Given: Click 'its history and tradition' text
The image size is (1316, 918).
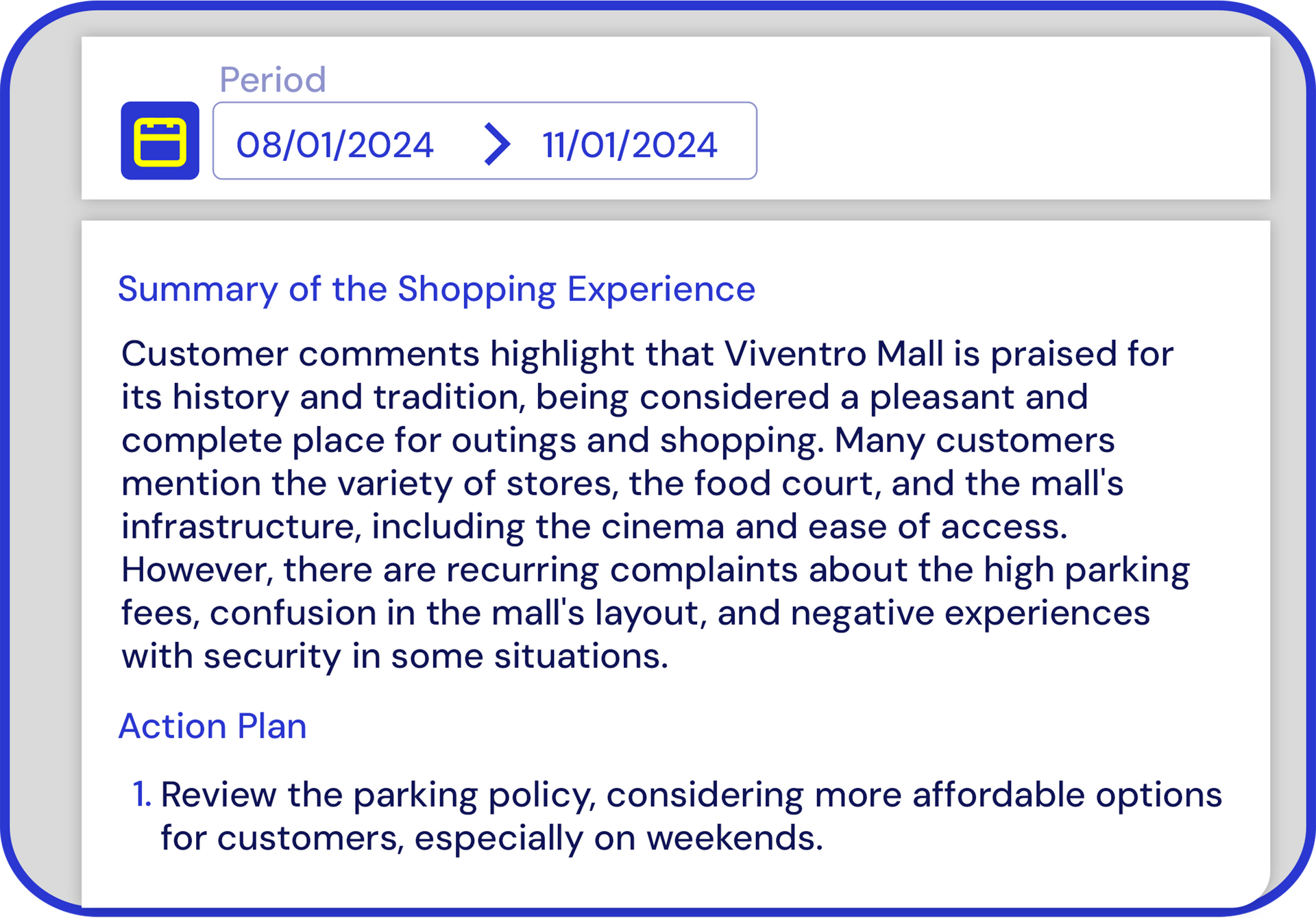Looking at the screenshot, I should pos(323,397).
